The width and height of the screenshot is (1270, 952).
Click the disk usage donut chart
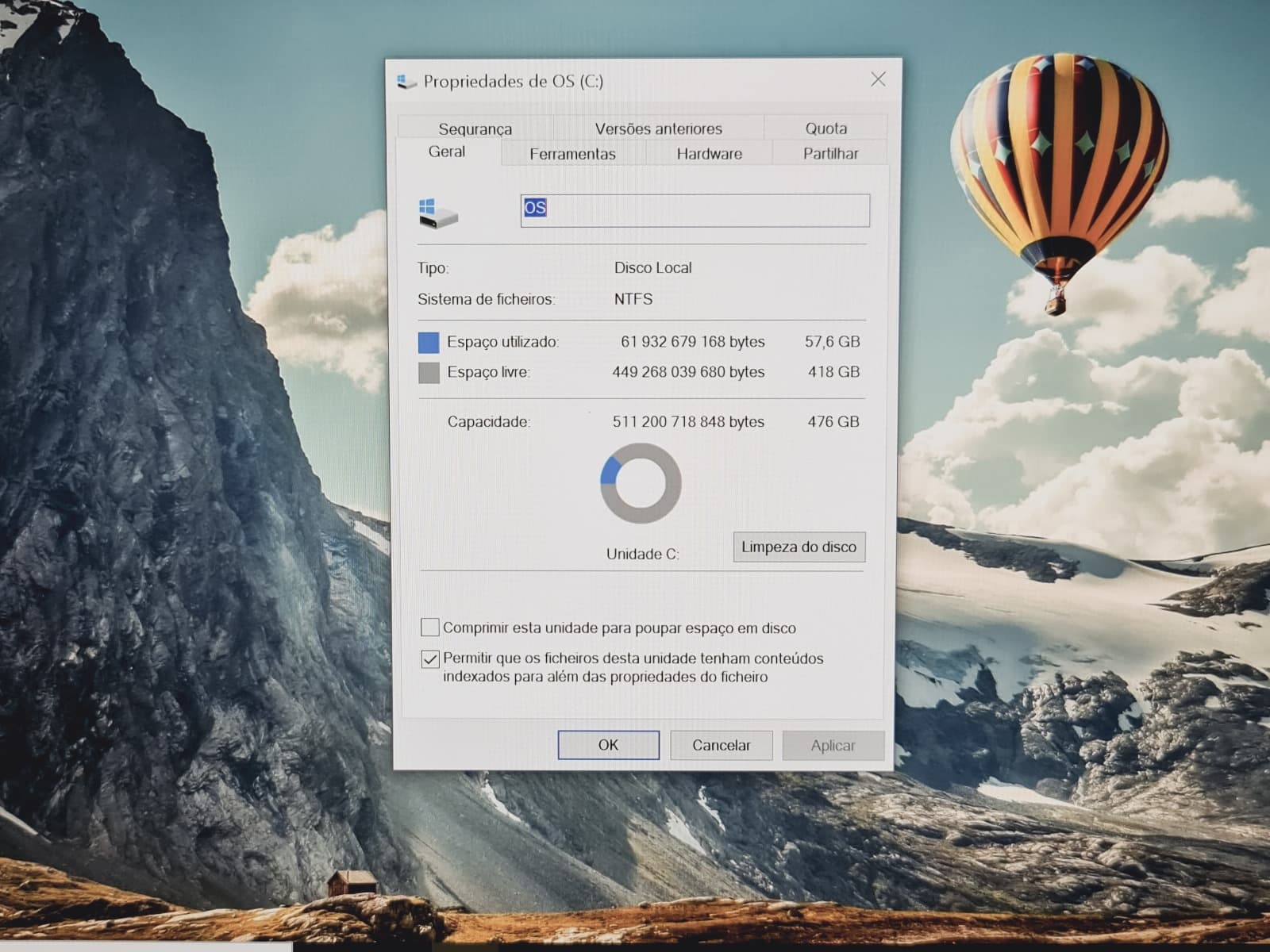pos(641,483)
